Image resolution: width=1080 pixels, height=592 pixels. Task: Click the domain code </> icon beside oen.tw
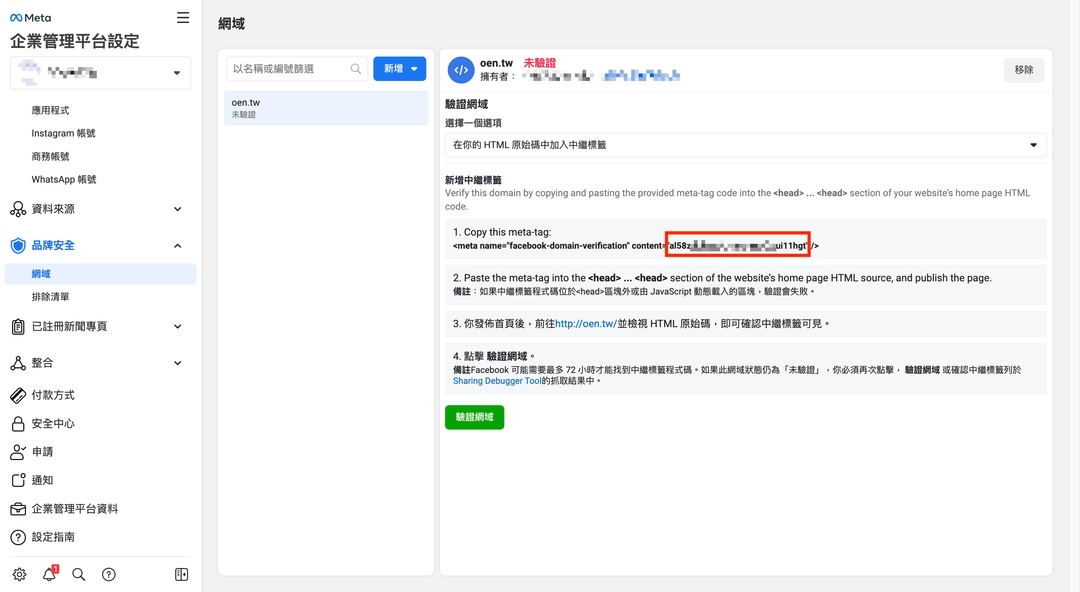point(460,69)
